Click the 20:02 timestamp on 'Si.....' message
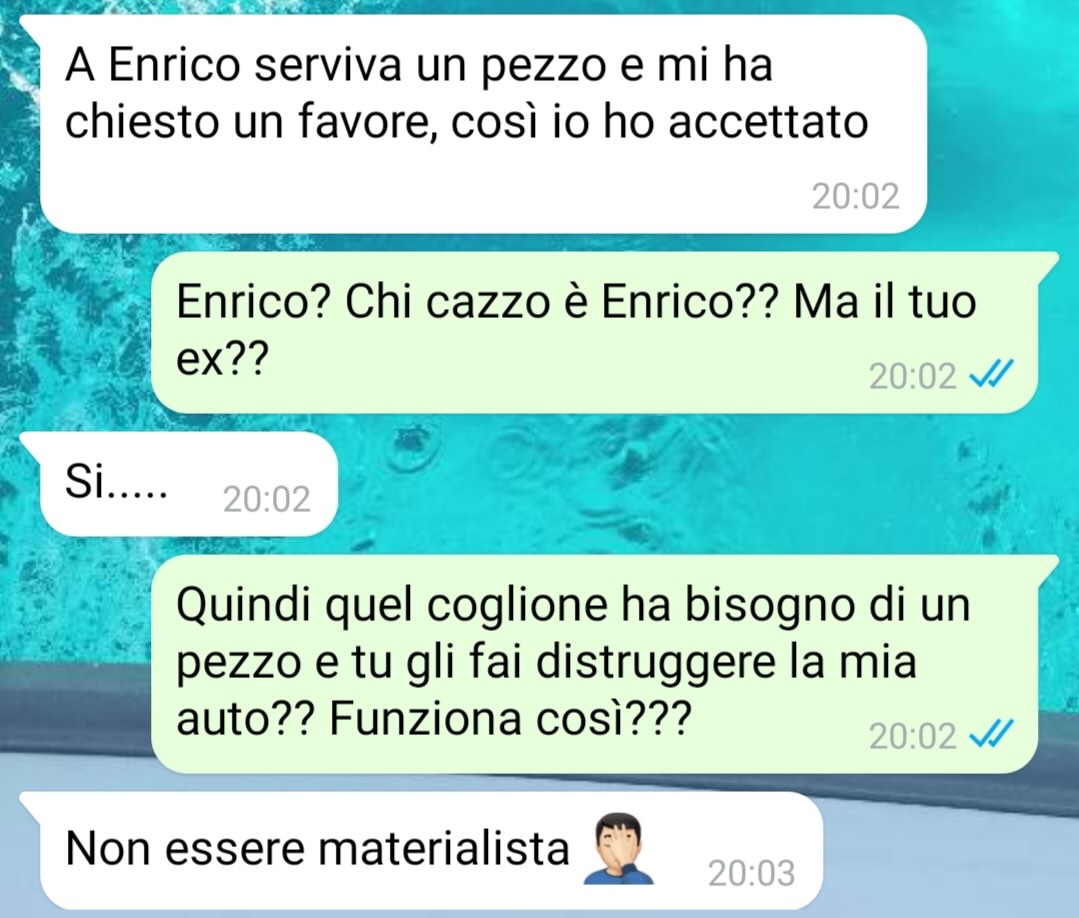The image size is (1079, 918). pyautogui.click(x=267, y=499)
